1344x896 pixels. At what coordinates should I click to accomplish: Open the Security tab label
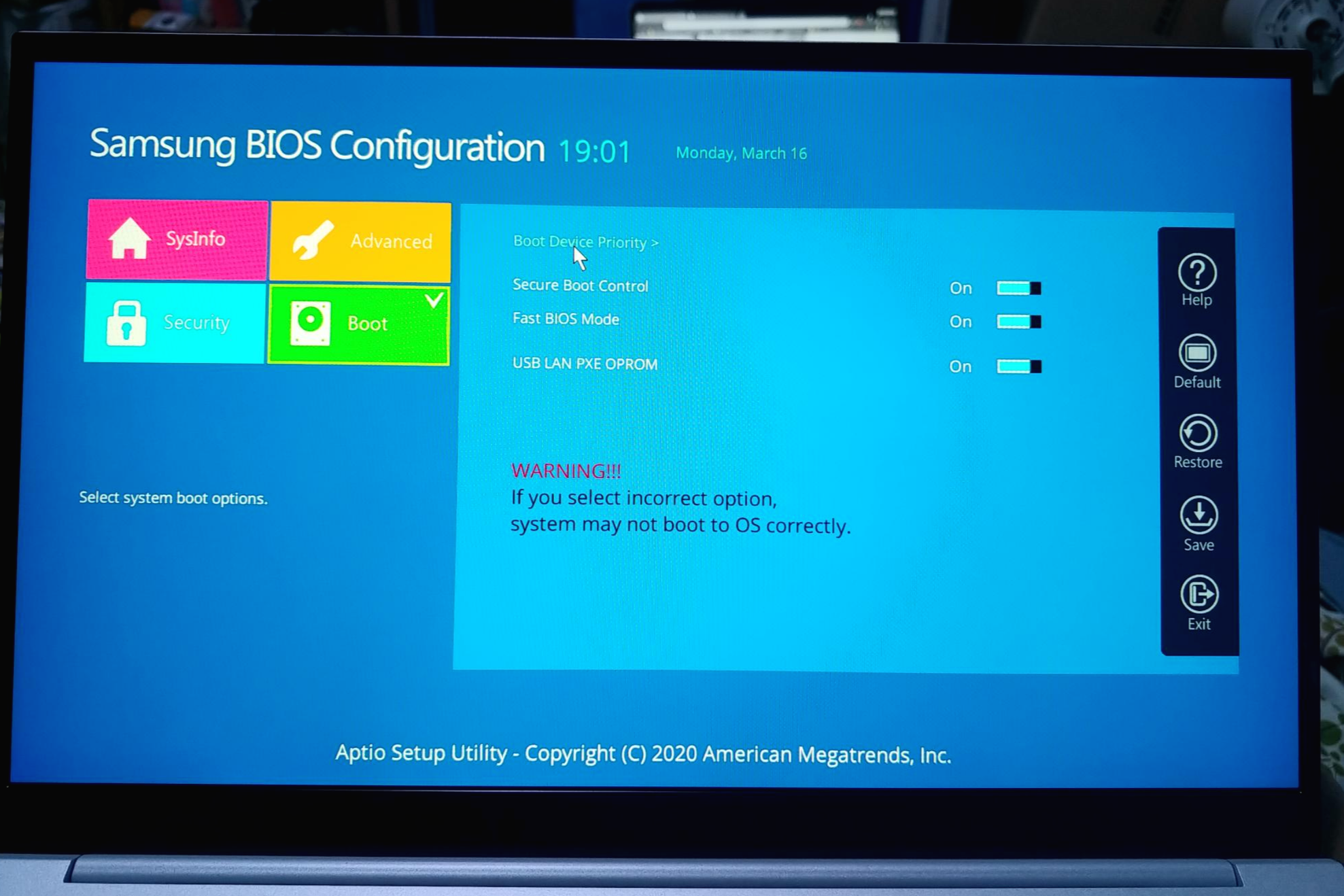(x=196, y=322)
